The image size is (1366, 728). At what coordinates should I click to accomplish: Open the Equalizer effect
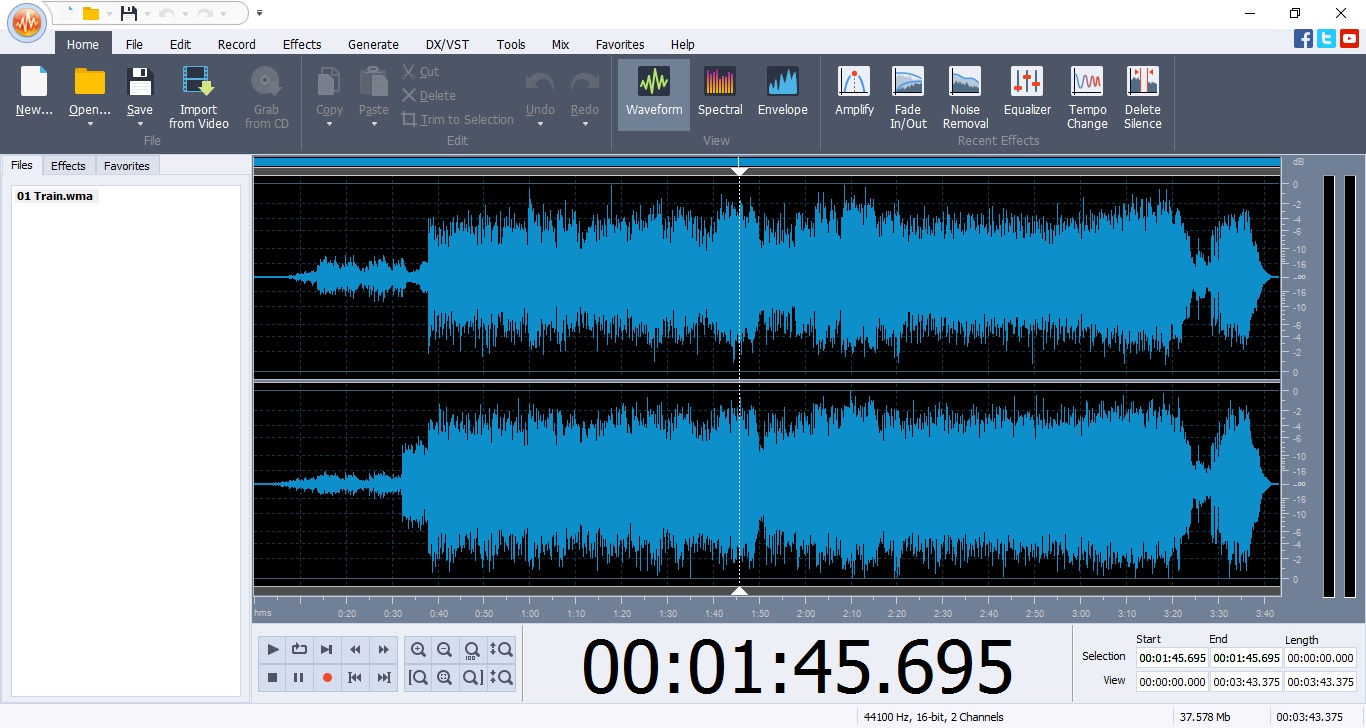[1027, 92]
